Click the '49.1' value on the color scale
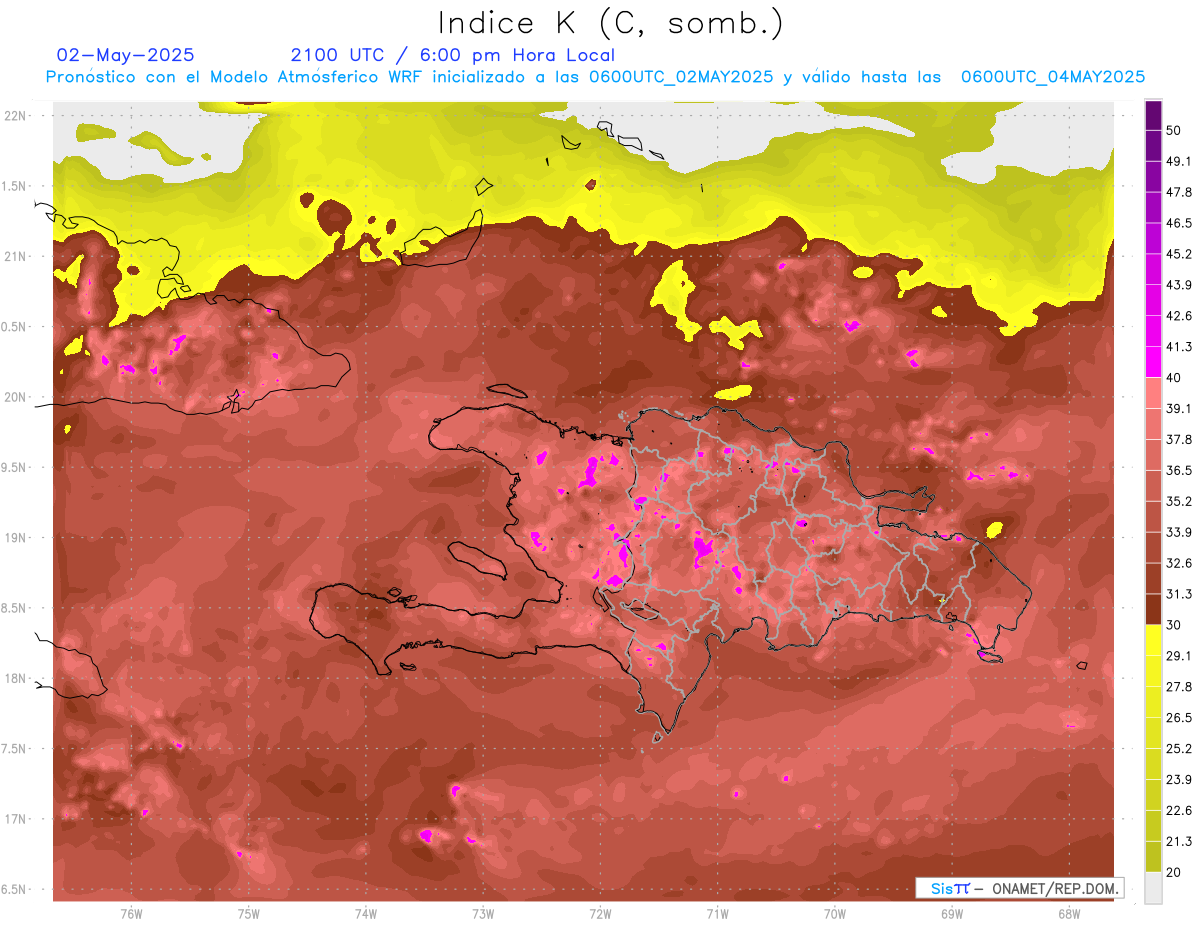Screen dimensions: 1200x927 click(1179, 161)
